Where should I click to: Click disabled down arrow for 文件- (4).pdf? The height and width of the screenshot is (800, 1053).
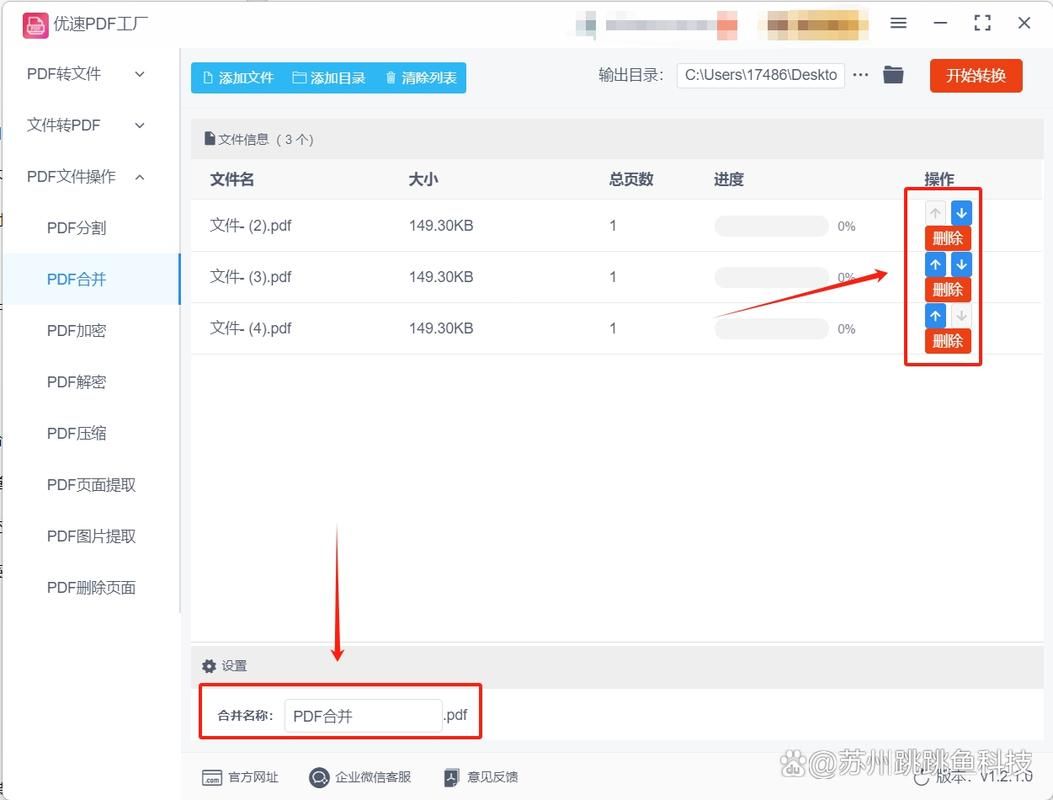[961, 316]
